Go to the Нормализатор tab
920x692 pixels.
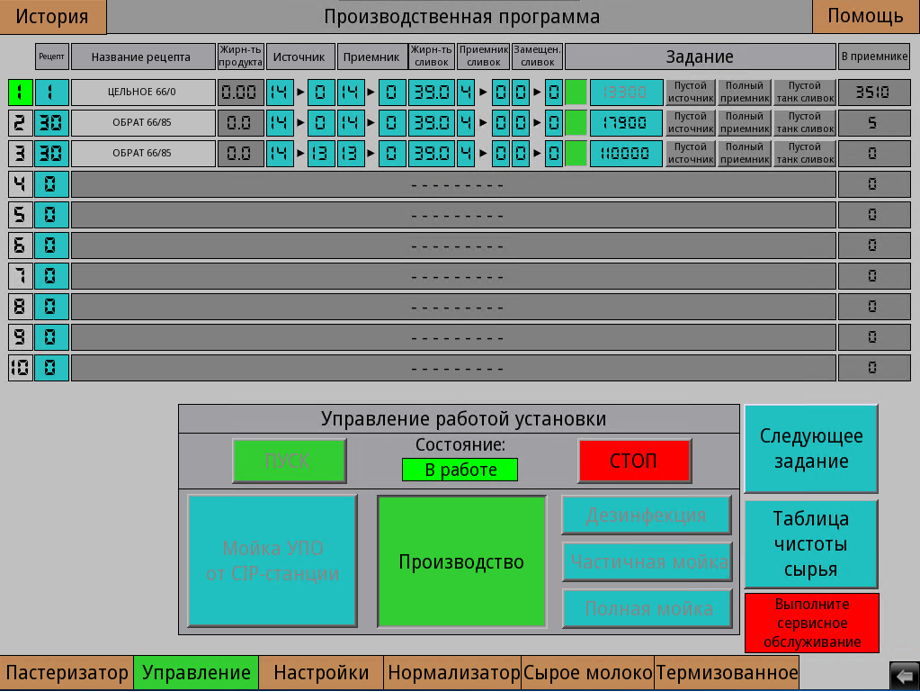(453, 673)
